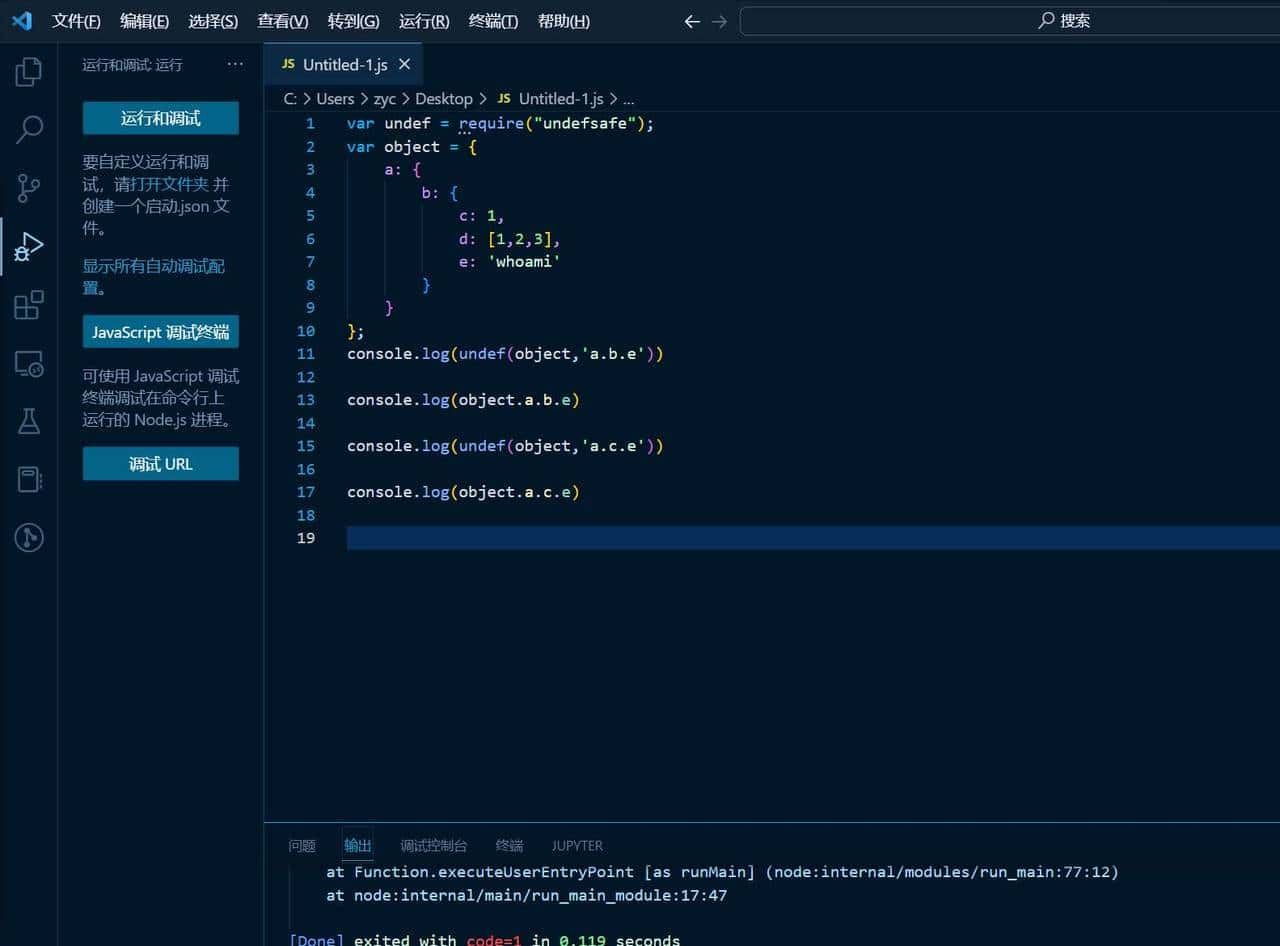The width and height of the screenshot is (1280, 946).
Task: Expand the breadcrumb overflow ellipsis
Action: [628, 99]
